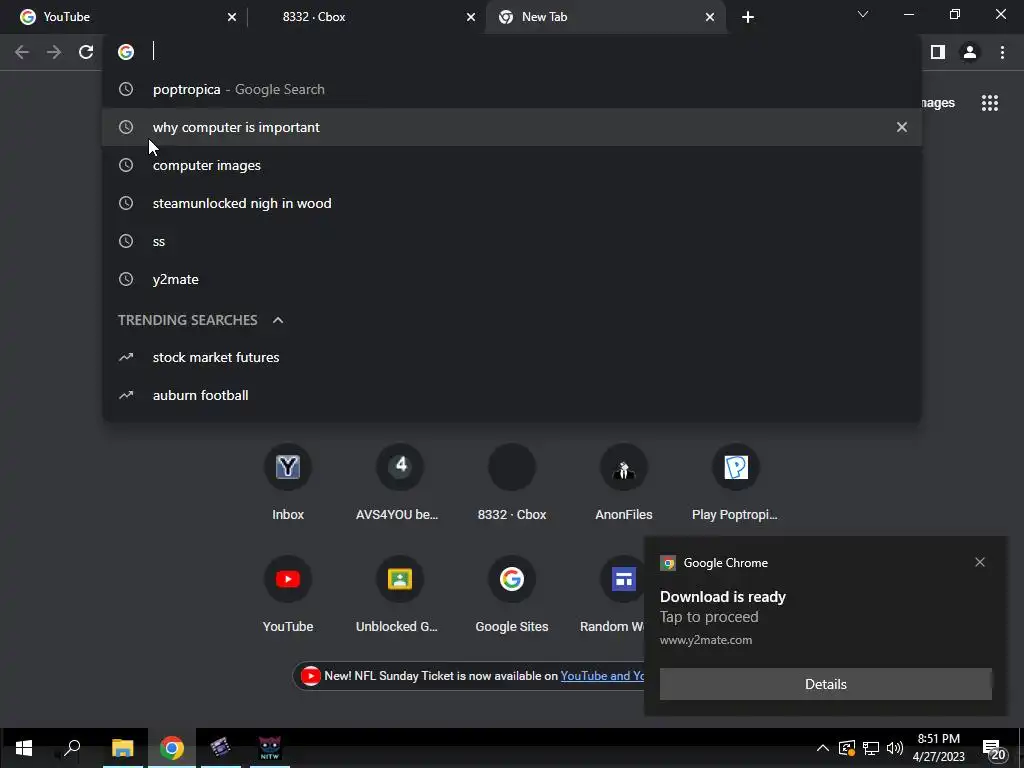Click the volume speaker tray icon

(895, 748)
